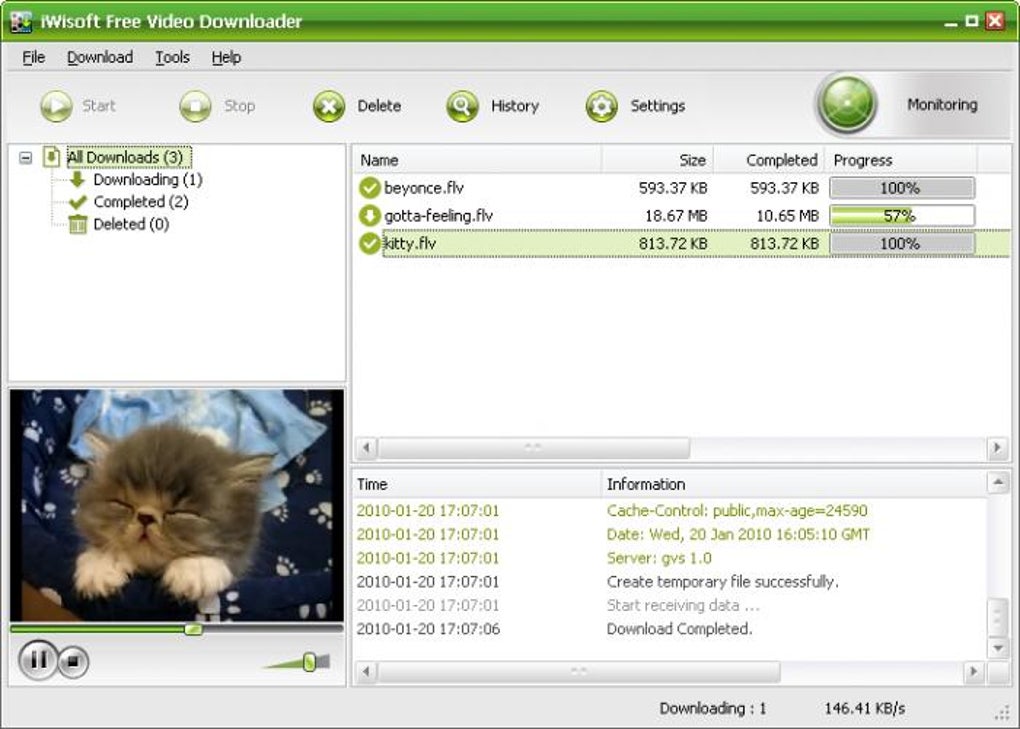Click the download list horizontal scrollbar thumb
Viewport: 1020px width, 729px height.
point(534,448)
